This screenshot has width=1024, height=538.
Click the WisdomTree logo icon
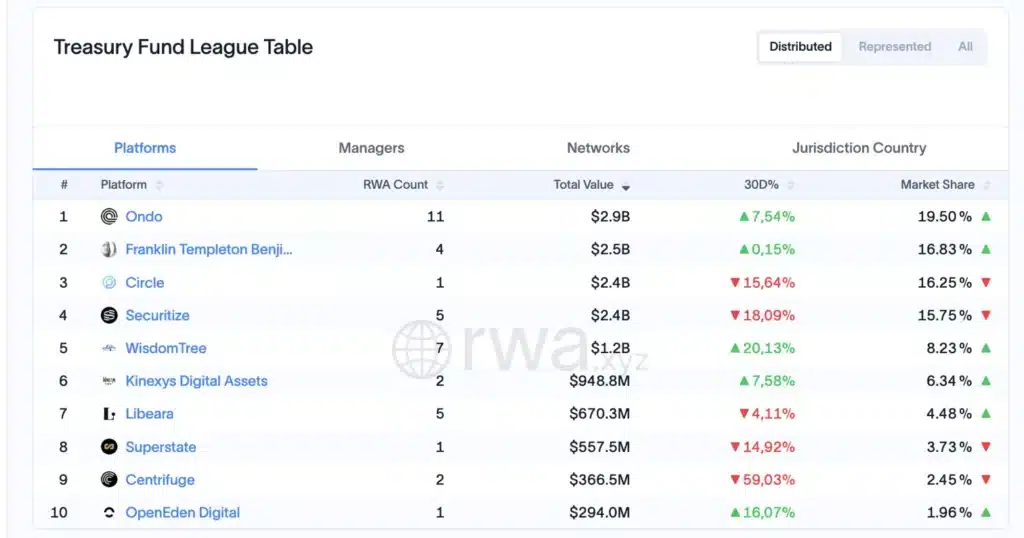(109, 349)
